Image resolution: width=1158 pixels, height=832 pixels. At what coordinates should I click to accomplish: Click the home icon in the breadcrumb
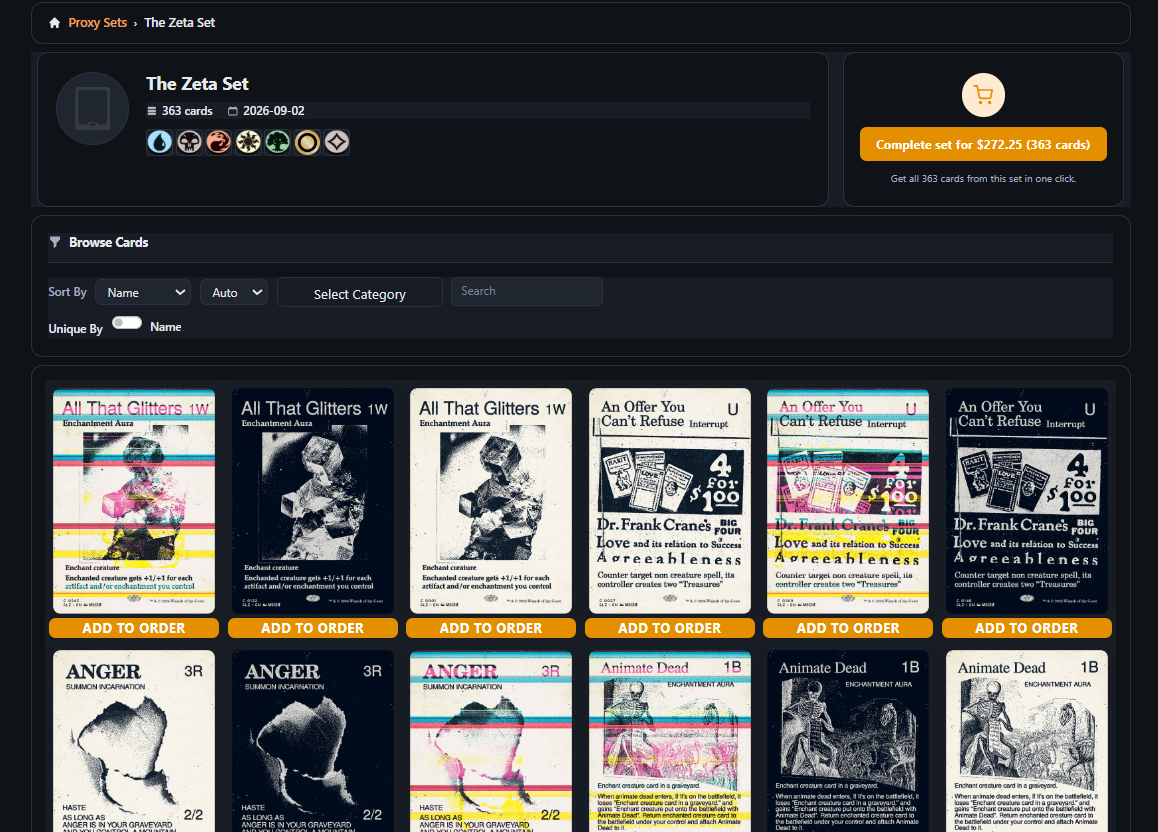point(54,23)
